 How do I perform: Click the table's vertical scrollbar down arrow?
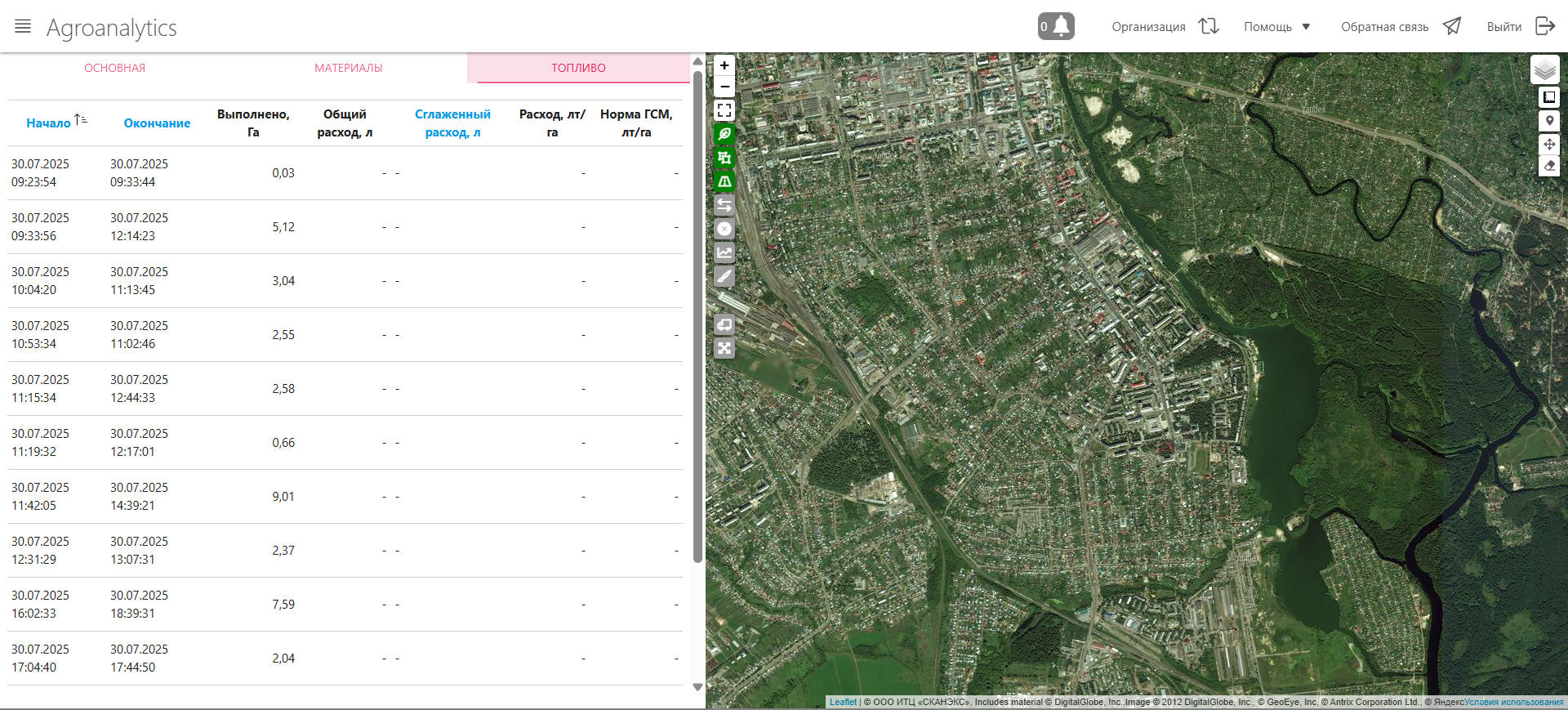point(697,687)
